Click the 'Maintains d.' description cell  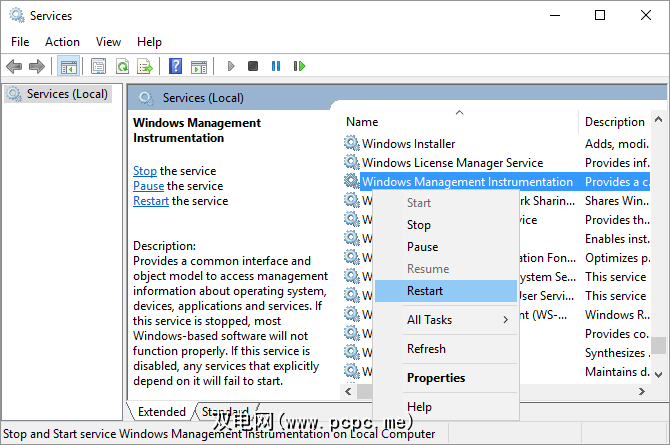[x=617, y=372]
